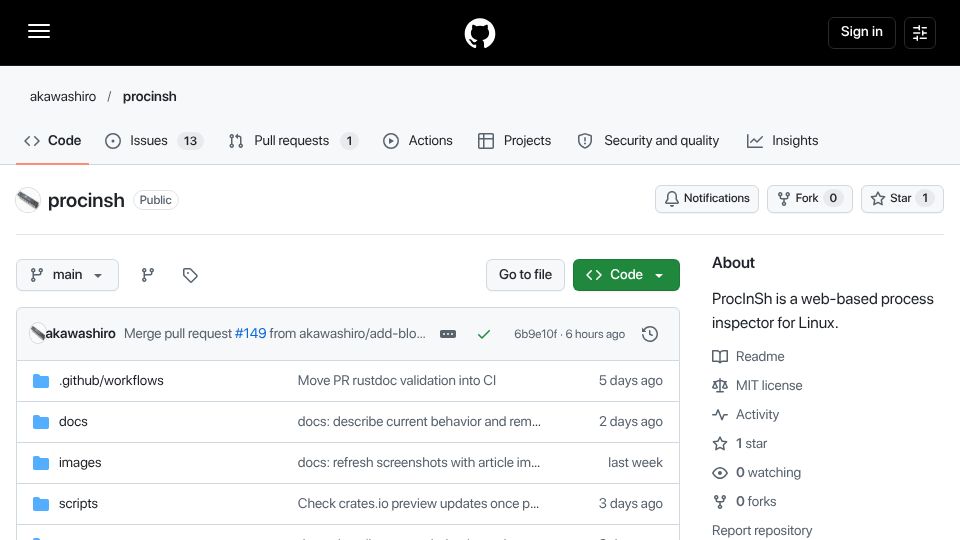Go to the Actions tab
Image resolution: width=960 pixels, height=540 pixels.
(x=418, y=141)
